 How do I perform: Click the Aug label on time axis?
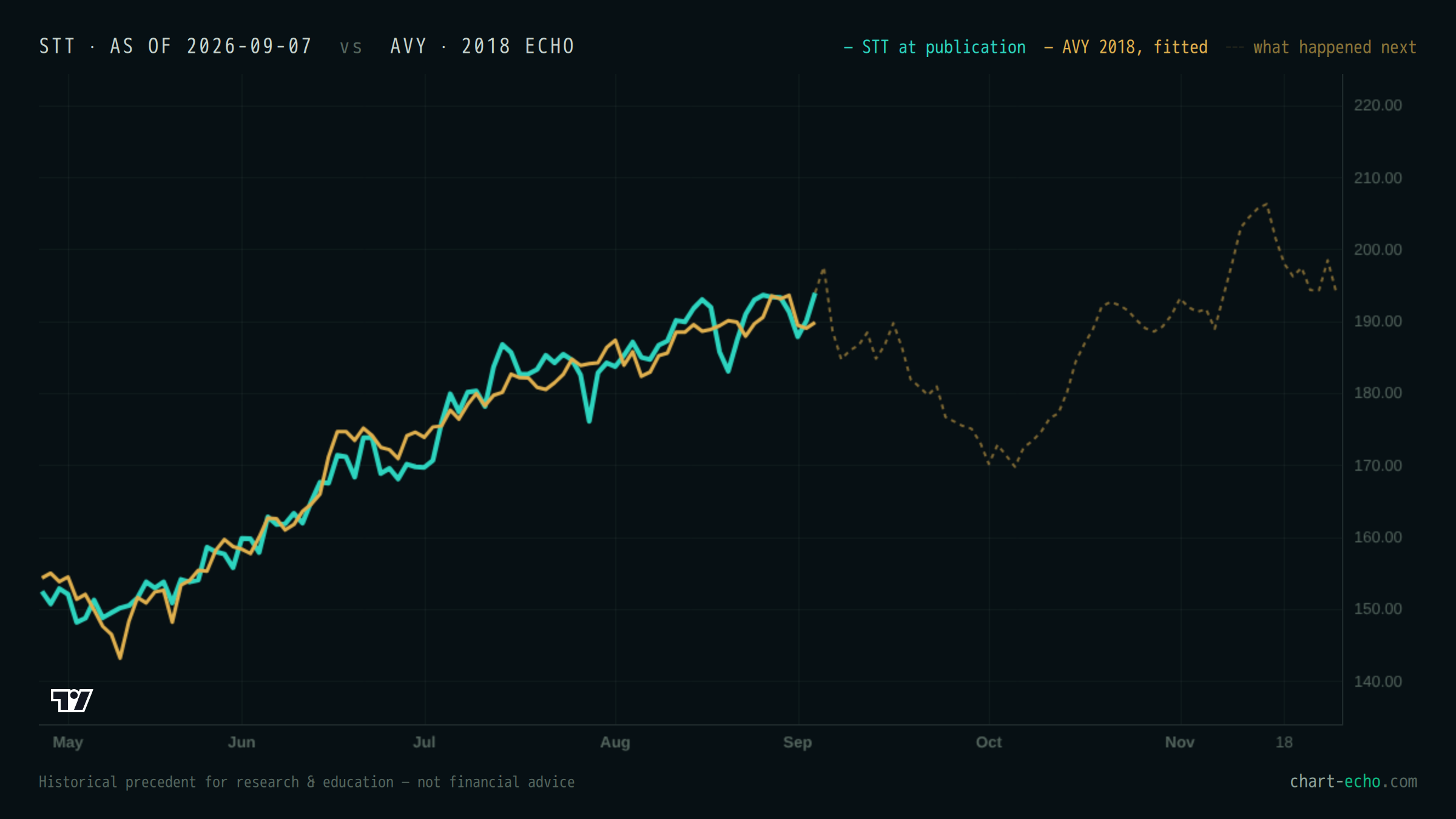coord(615,743)
